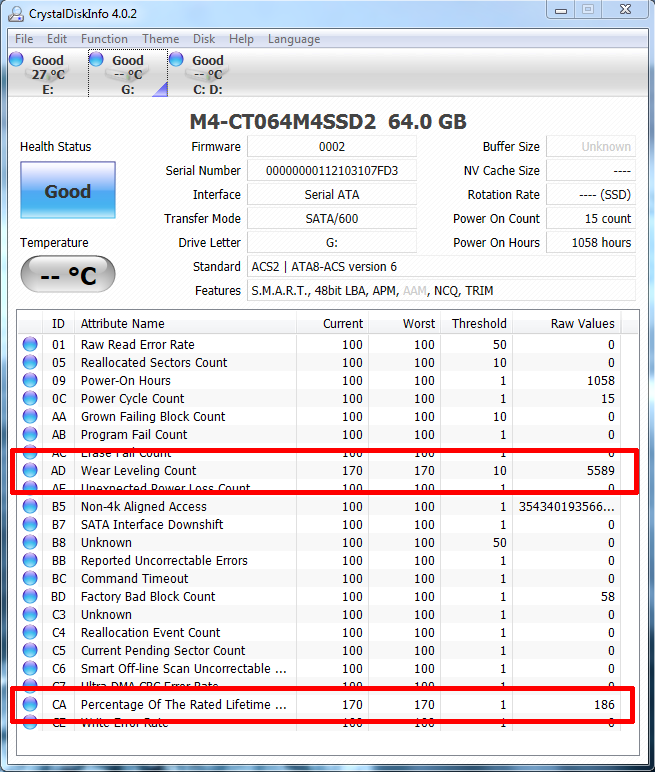
Task: Select the Non-4k Aligned Access raw value
Action: pos(566,506)
